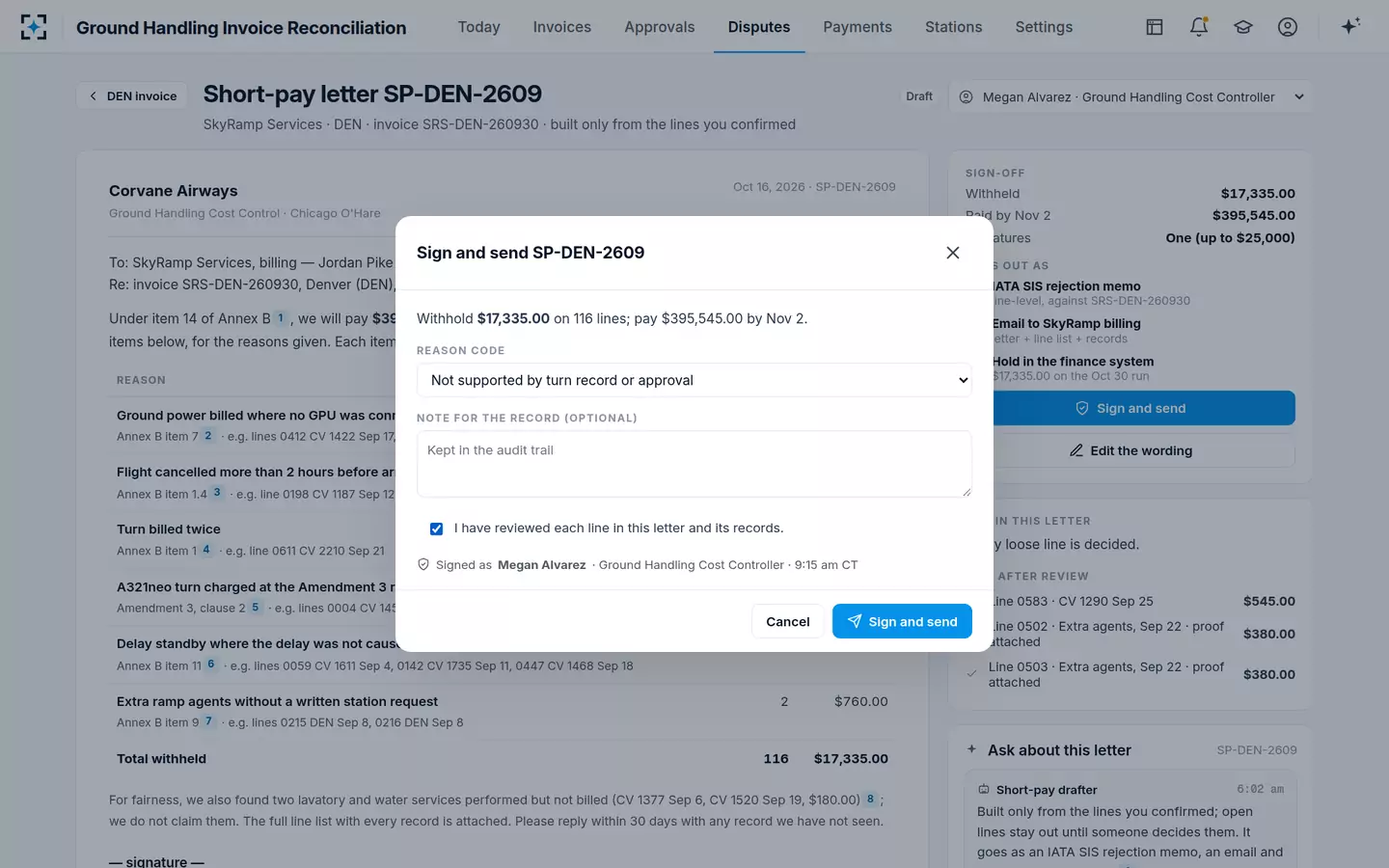This screenshot has width=1389, height=868.
Task: Click the plus icon by Ask about this letter
Action: tap(971, 749)
